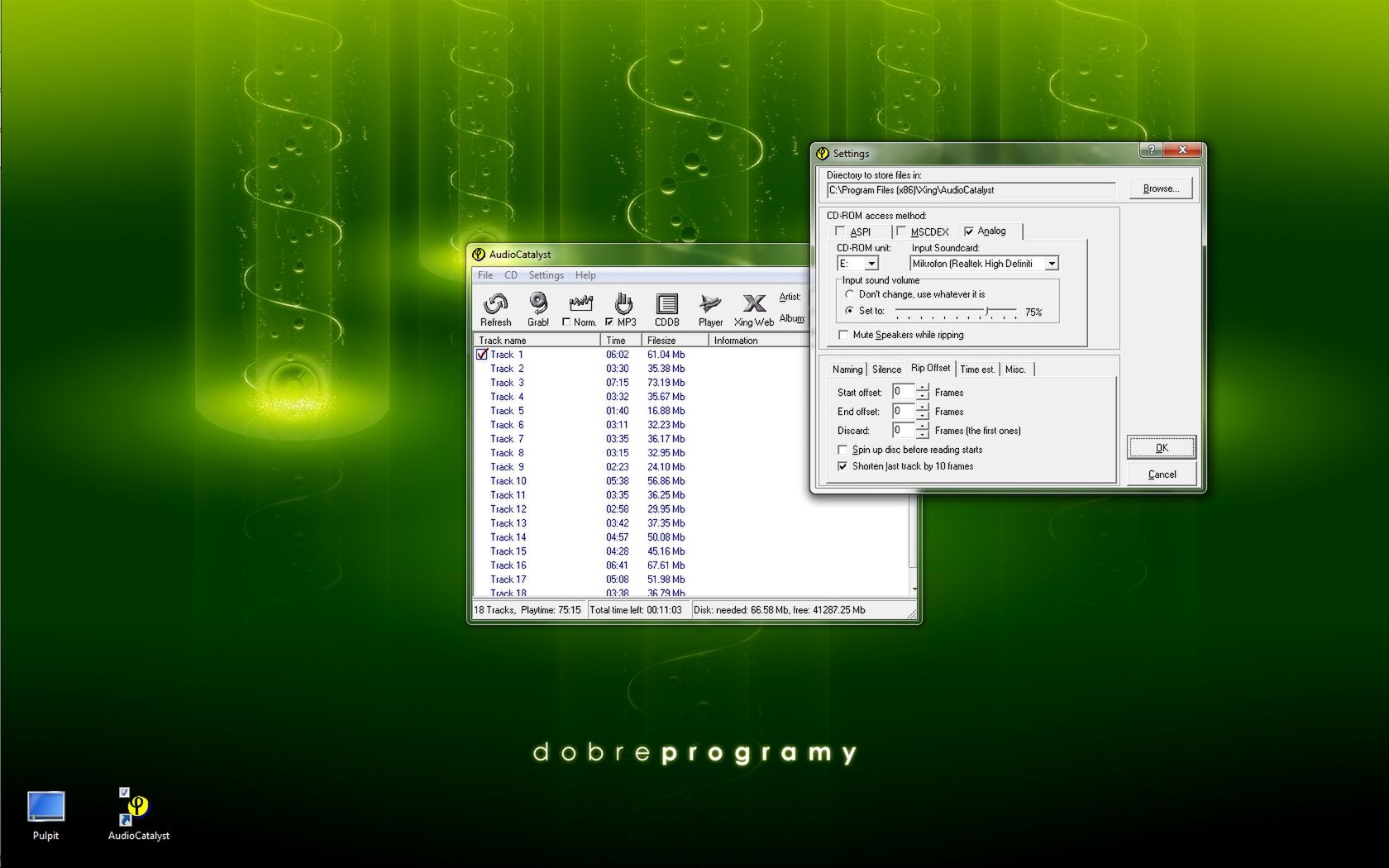The image size is (1389, 868).
Task: Close the Settings dialog
Action: 1183,150
